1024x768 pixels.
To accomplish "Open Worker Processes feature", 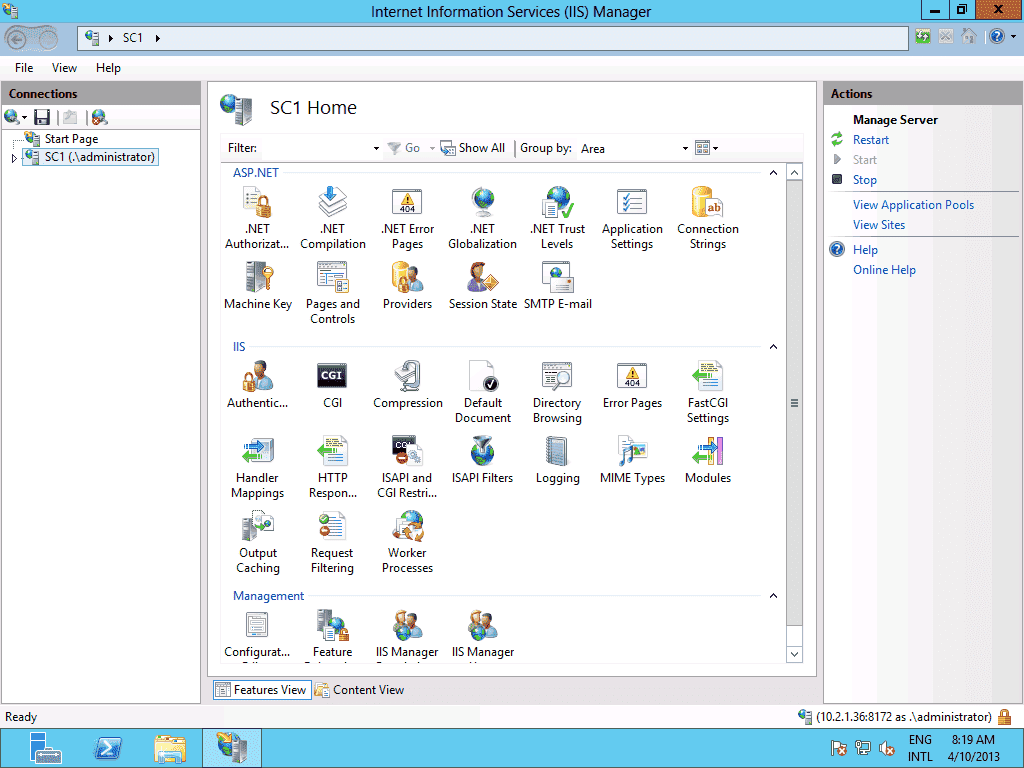I will tap(408, 542).
